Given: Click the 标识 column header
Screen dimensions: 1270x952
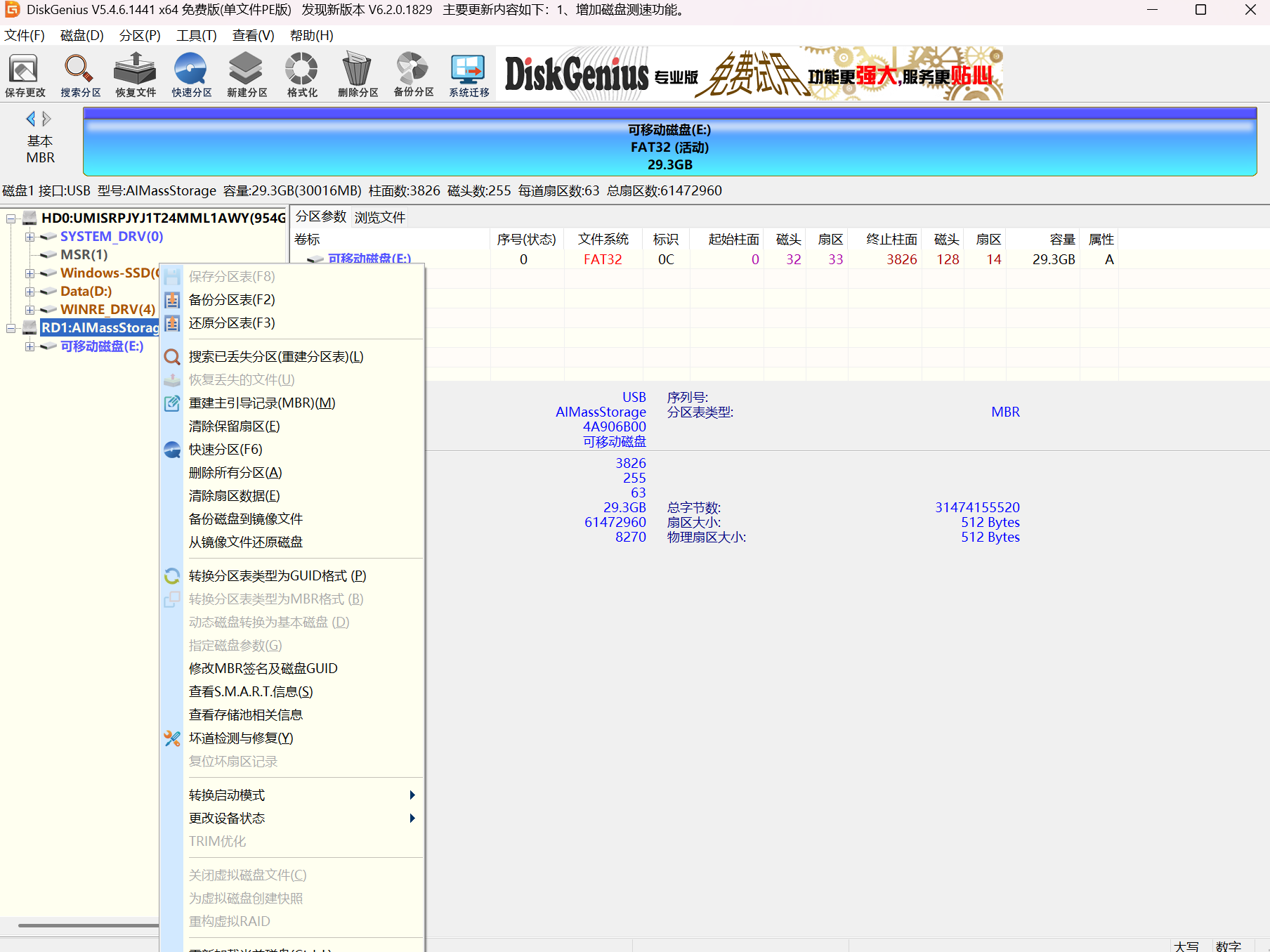Looking at the screenshot, I should point(666,240).
